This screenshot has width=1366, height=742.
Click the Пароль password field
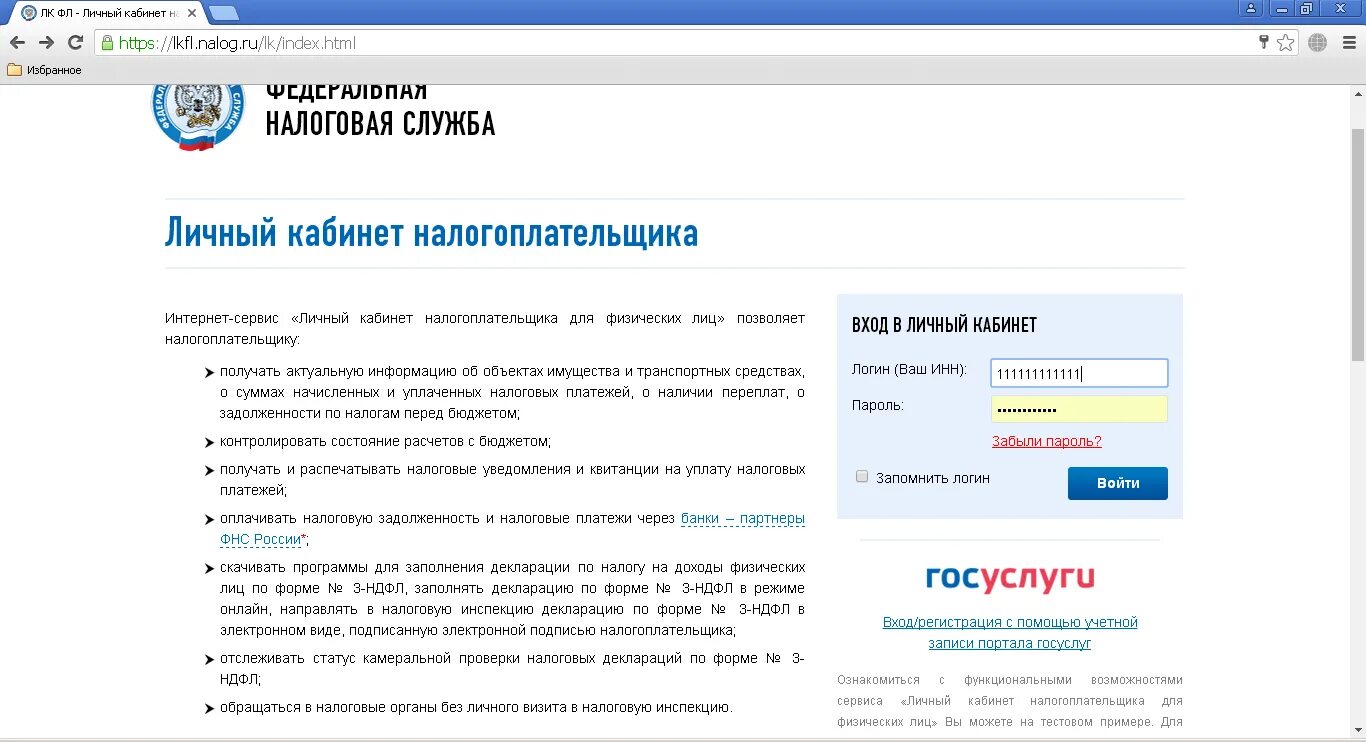1079,409
